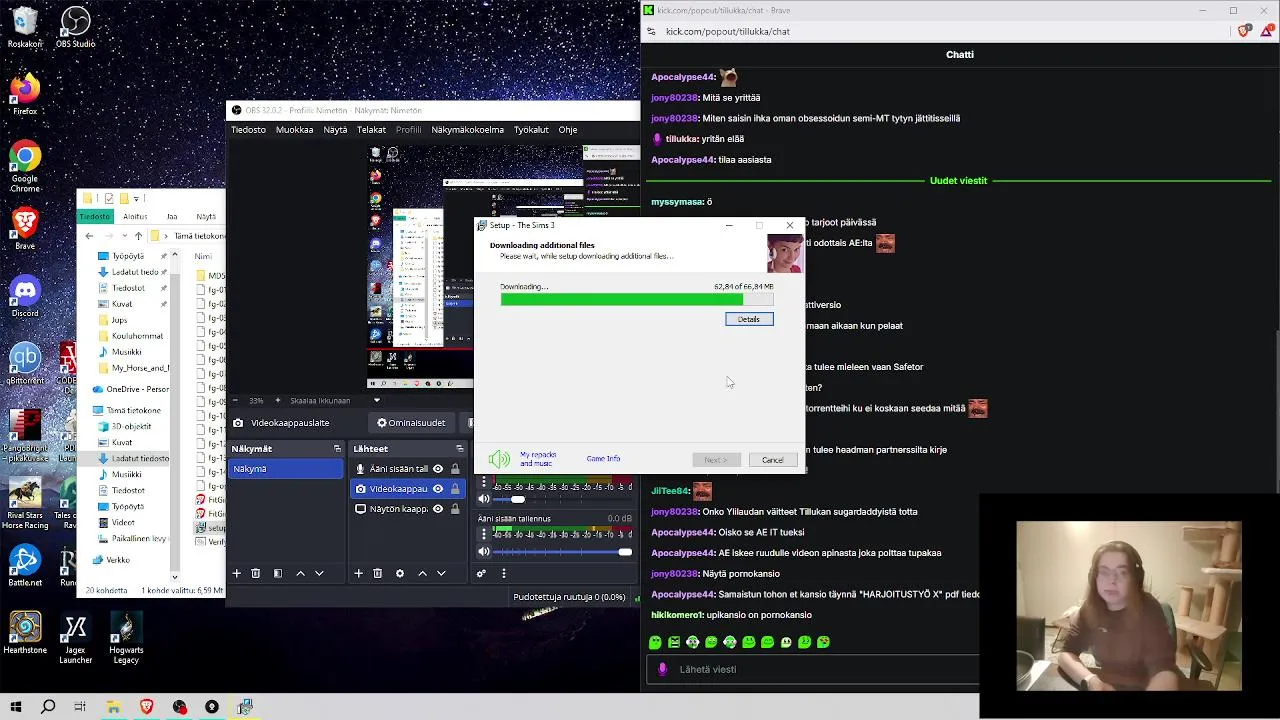The height and width of the screenshot is (720, 1280).
Task: Open Skaalaa ikkunaan scaling dropdown in OBS
Action: pos(377,400)
